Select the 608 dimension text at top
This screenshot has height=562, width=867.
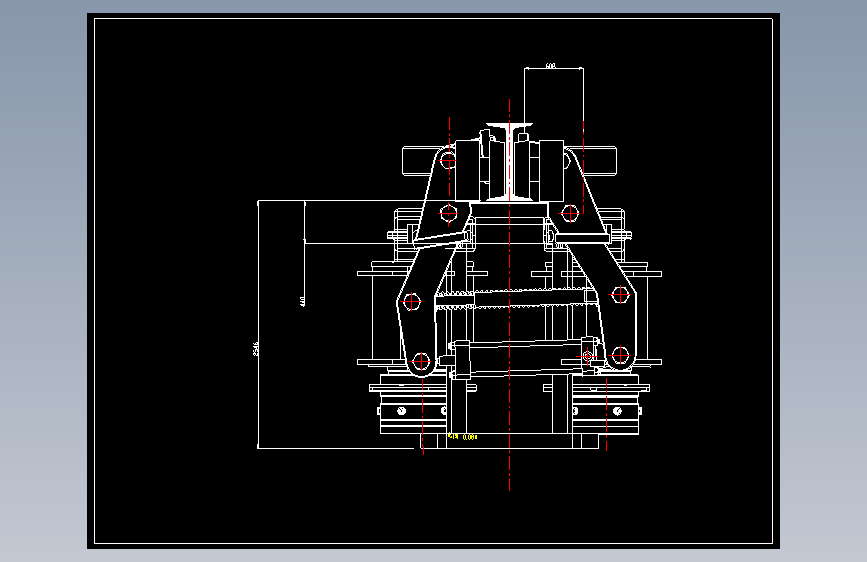pos(550,65)
